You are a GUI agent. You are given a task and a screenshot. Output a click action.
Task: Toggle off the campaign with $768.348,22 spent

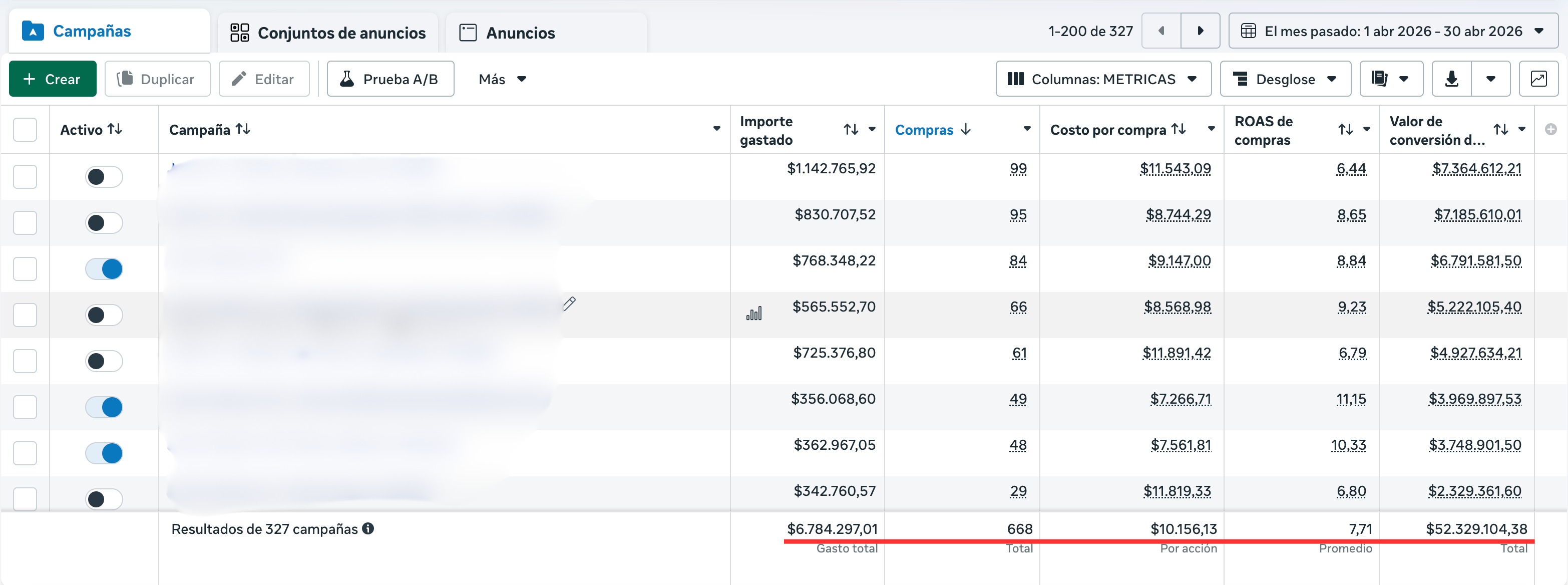(104, 269)
